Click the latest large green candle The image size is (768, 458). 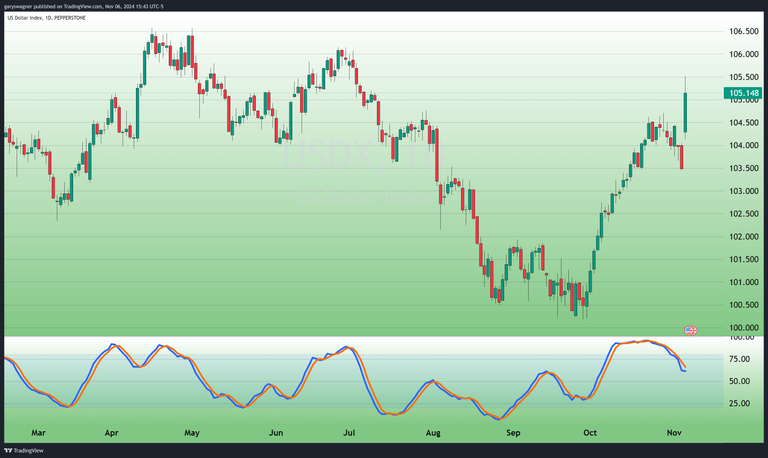coord(685,110)
